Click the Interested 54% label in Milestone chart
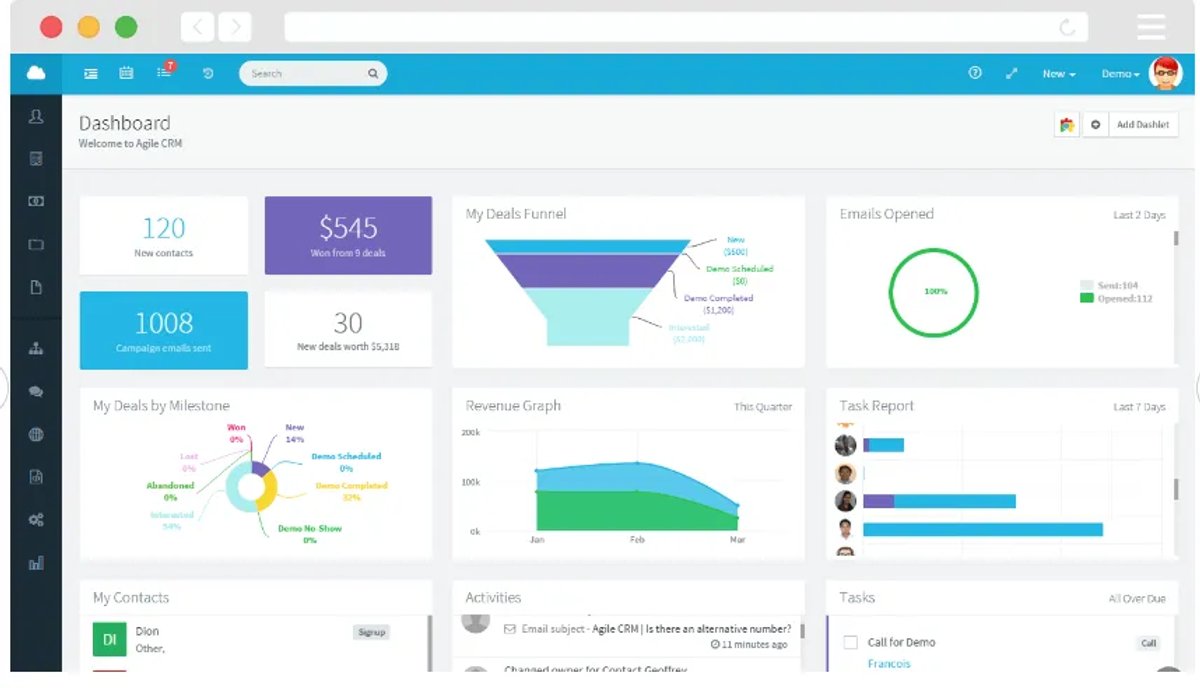Viewport: 1200px width, 688px height. click(171, 520)
